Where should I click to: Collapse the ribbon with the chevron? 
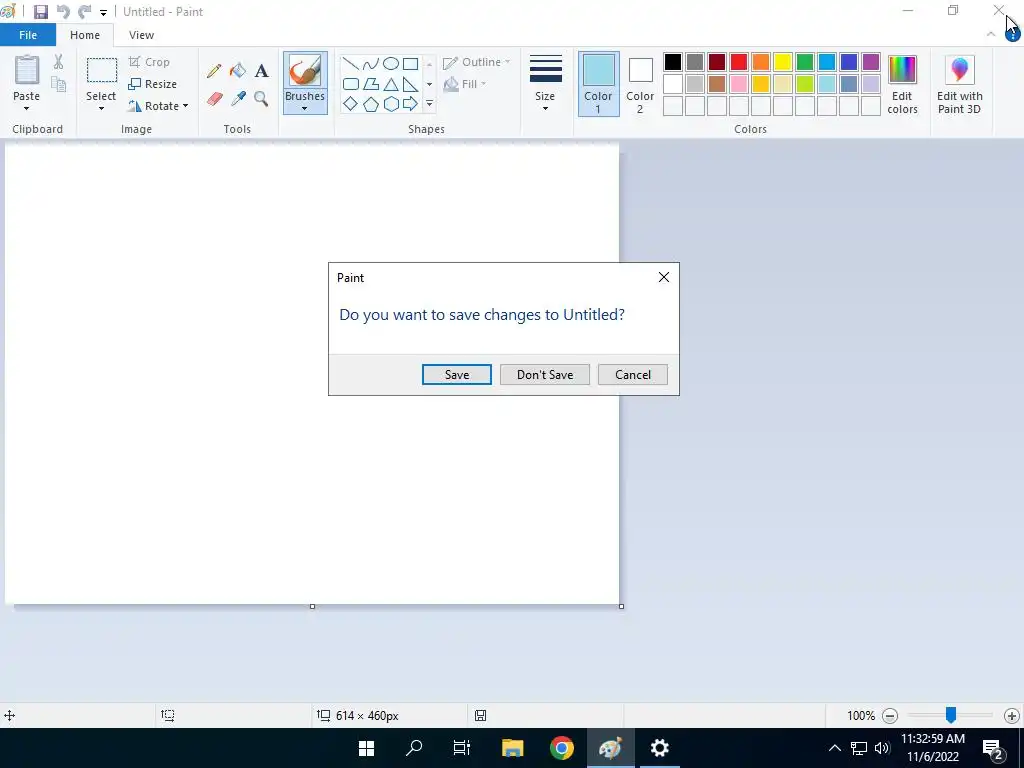991,34
